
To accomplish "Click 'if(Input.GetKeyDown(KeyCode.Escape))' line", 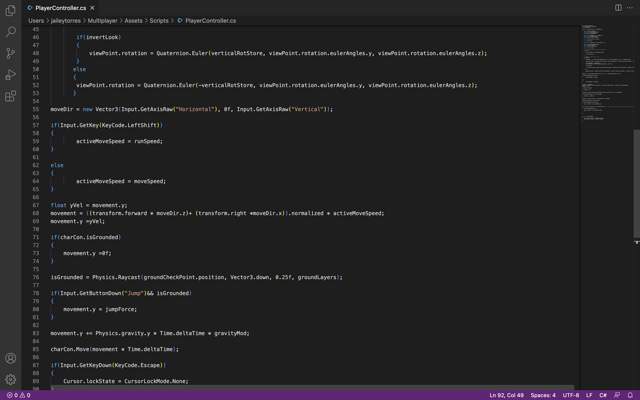I will [108, 365].
